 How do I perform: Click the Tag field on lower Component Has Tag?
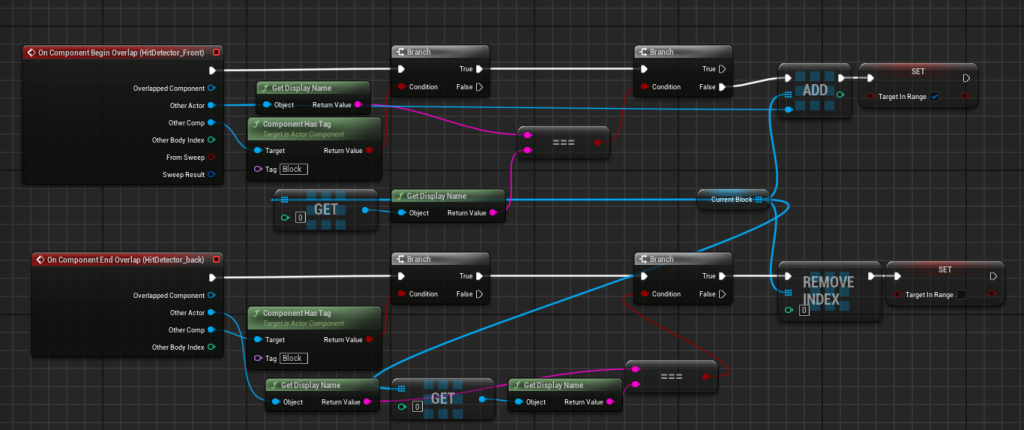pos(293,358)
